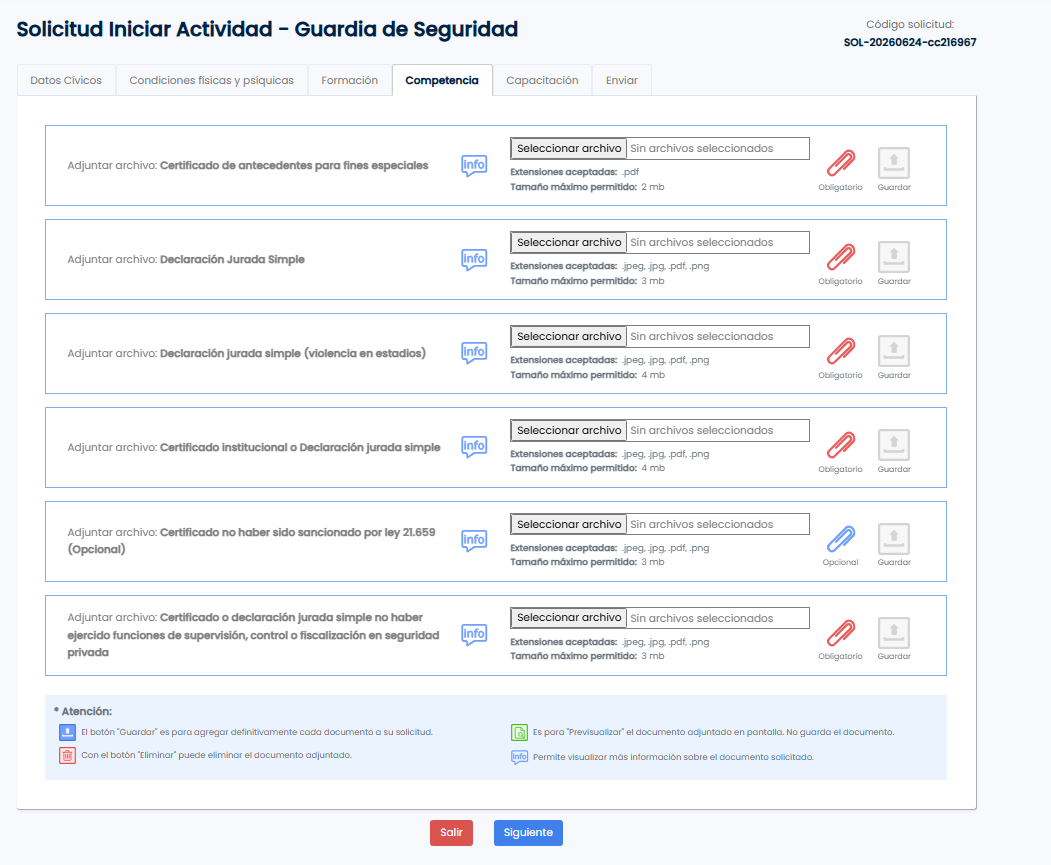The width and height of the screenshot is (1051, 865).
Task: Open the Capacitación tab
Action: [x=542, y=80]
